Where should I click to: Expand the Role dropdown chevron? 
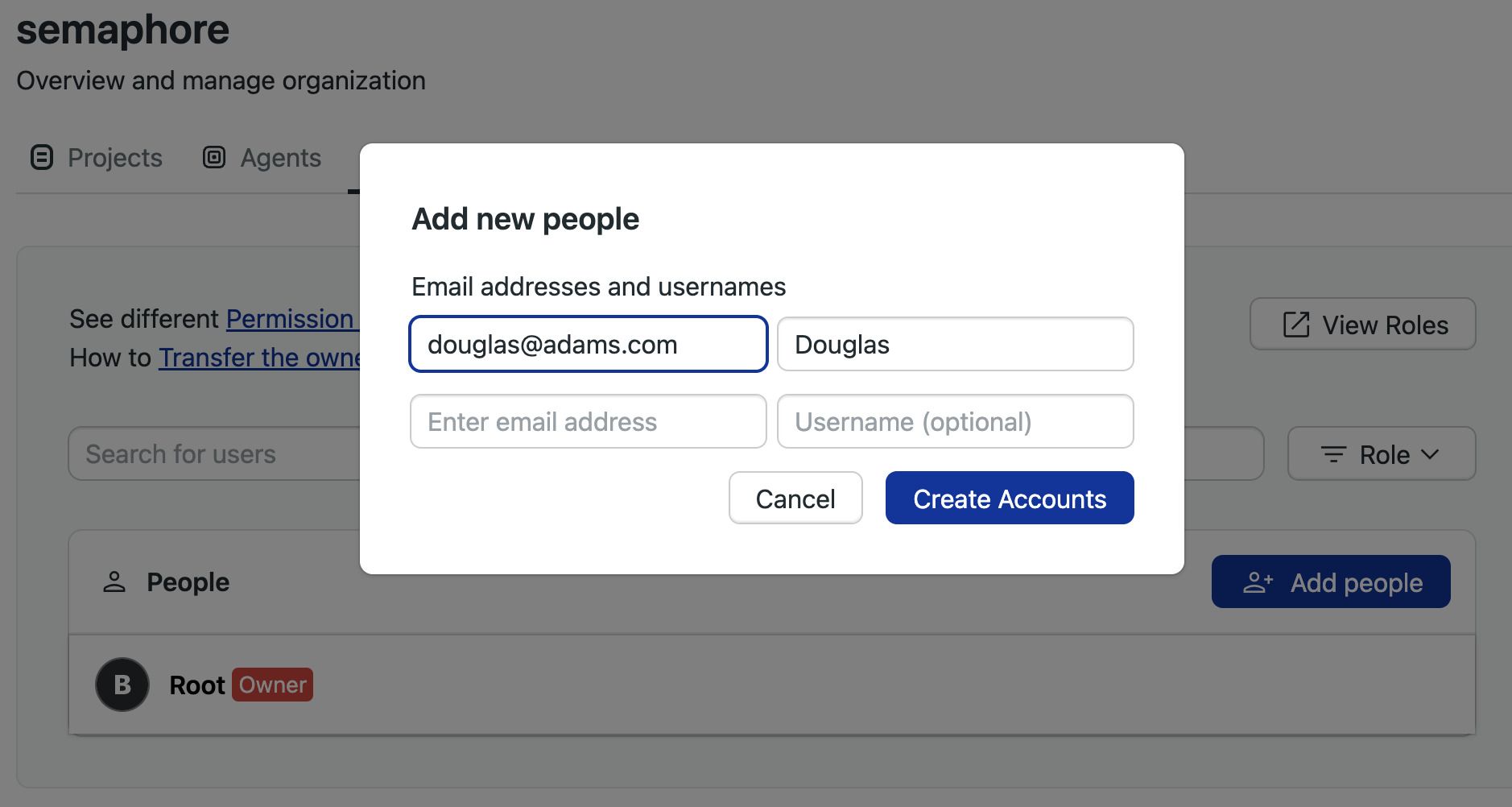click(x=1430, y=454)
